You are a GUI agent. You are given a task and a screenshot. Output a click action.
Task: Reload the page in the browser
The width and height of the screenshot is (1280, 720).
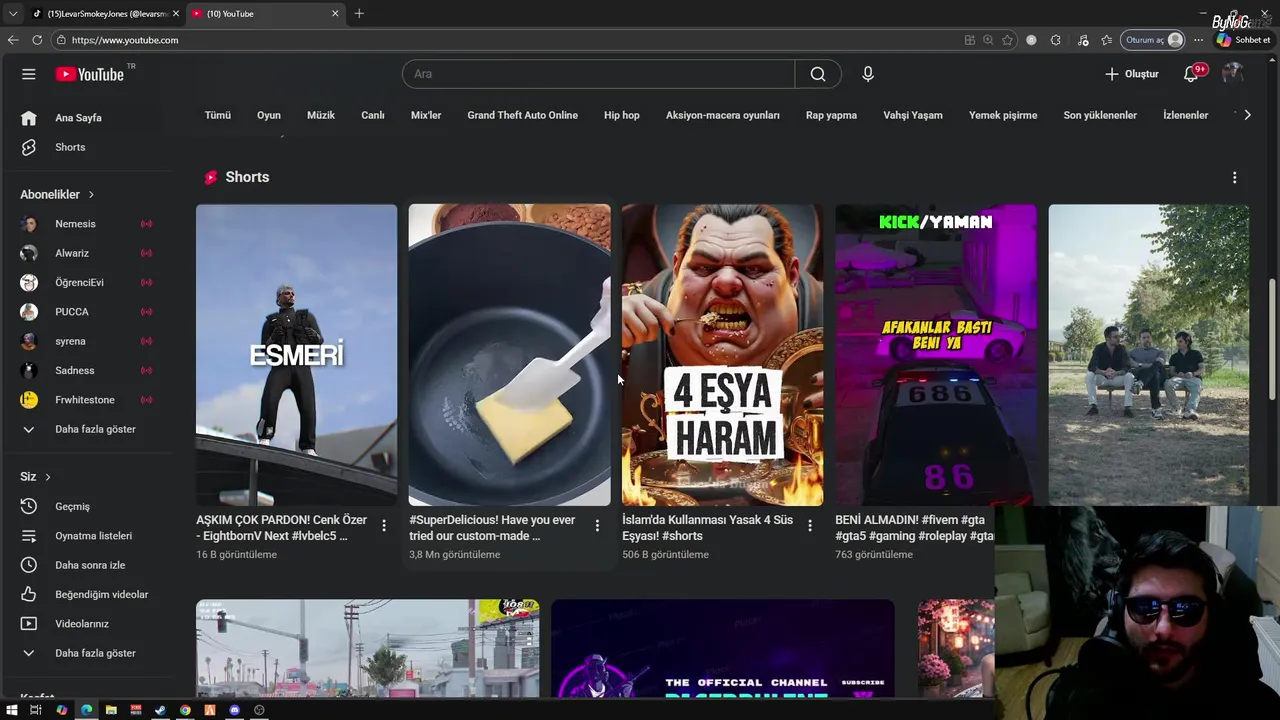tap(37, 40)
